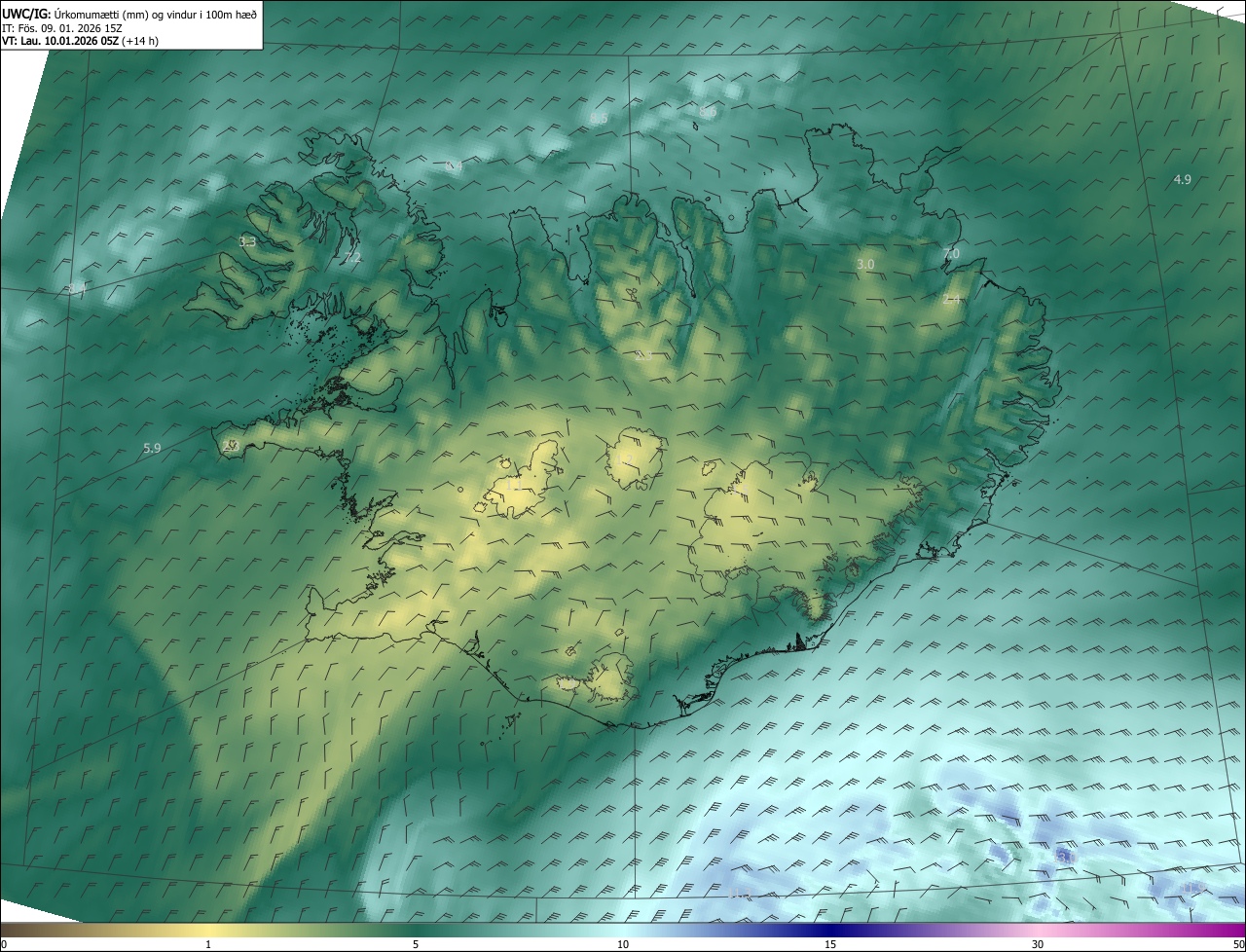Click the 'IT: Fös. 09. 01. 2026 15Z' line
This screenshot has height=952, width=1246.
[62, 27]
